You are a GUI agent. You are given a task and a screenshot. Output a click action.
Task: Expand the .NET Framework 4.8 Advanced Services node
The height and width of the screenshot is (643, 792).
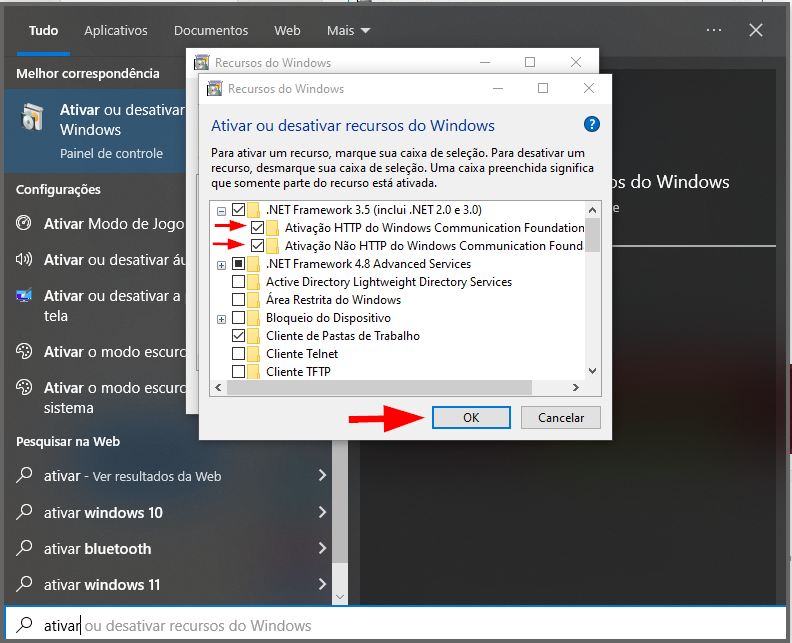tap(221, 265)
